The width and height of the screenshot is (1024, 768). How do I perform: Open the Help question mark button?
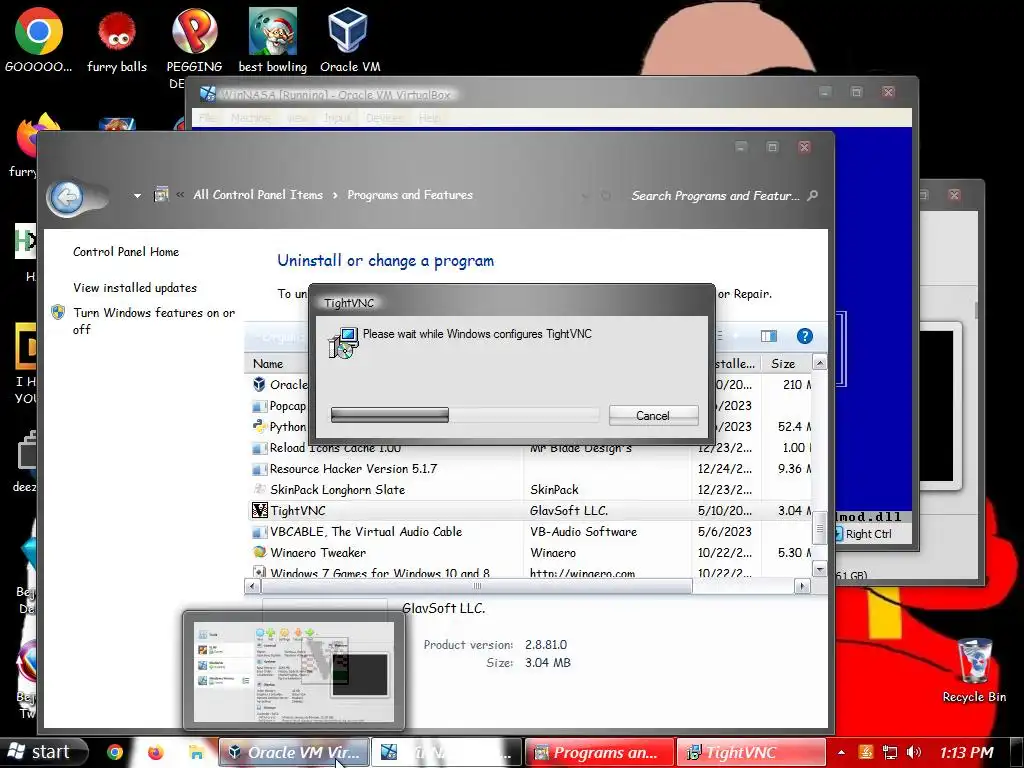click(805, 336)
